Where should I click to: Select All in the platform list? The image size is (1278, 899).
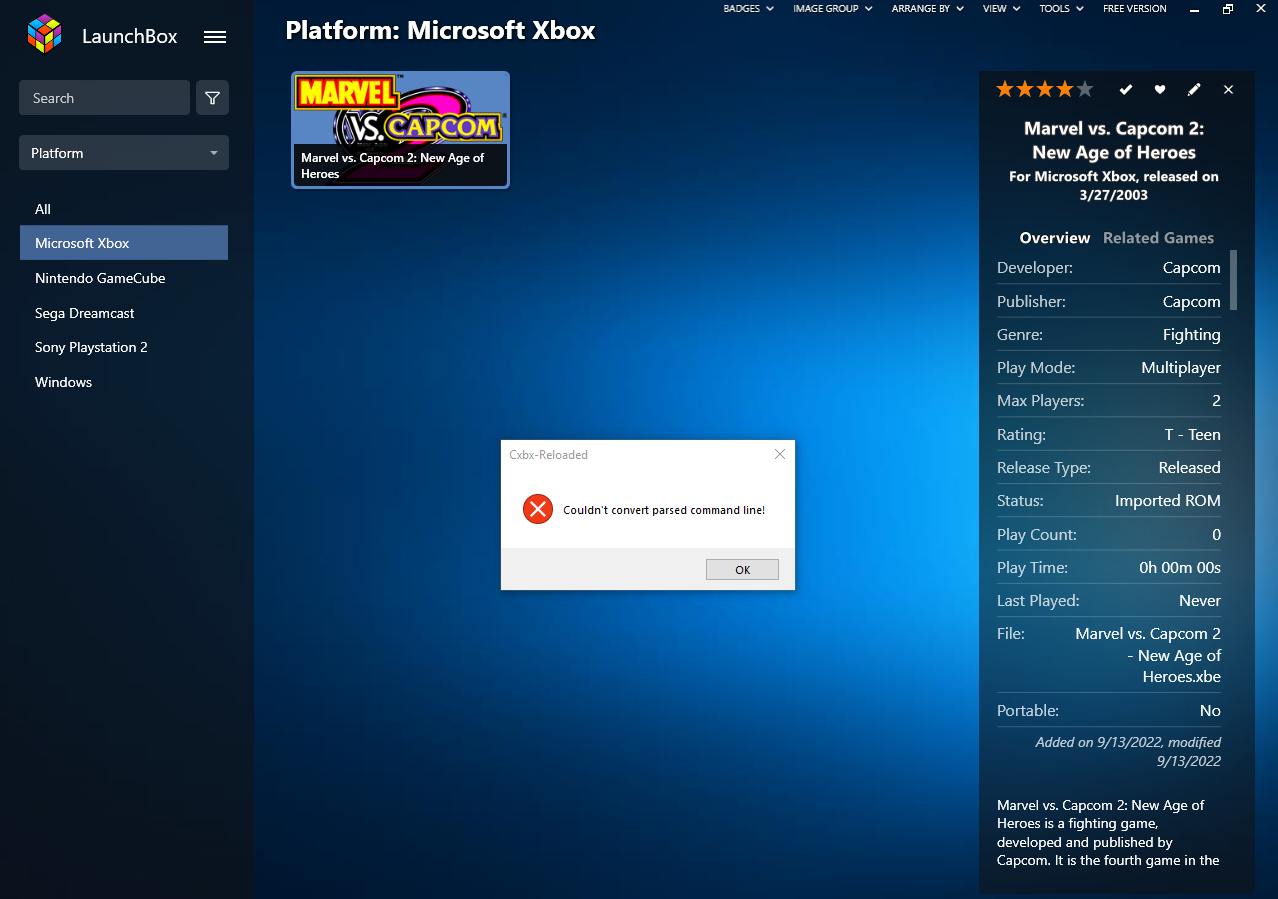pyautogui.click(x=124, y=209)
